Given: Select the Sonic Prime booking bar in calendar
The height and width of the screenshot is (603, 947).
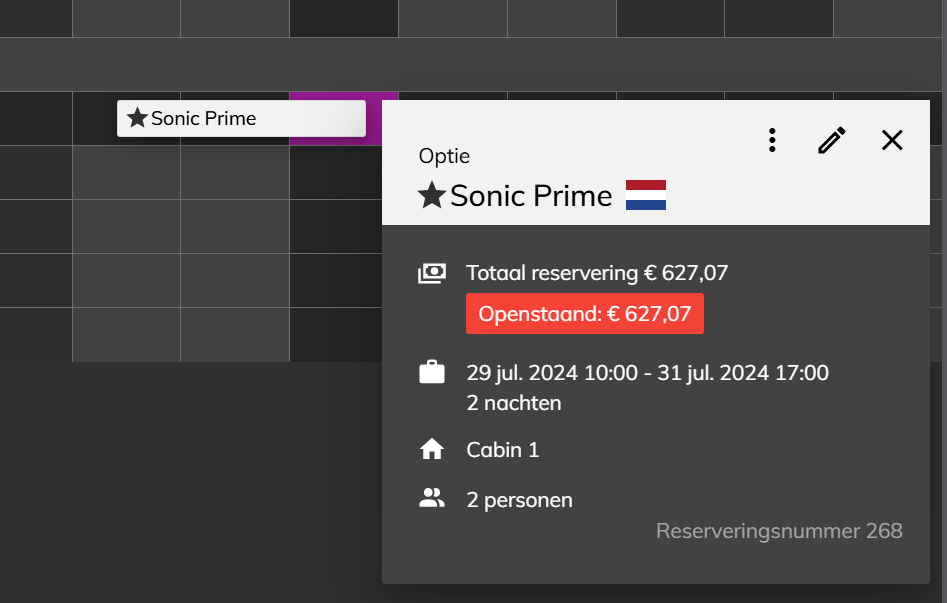Looking at the screenshot, I should pos(241,118).
